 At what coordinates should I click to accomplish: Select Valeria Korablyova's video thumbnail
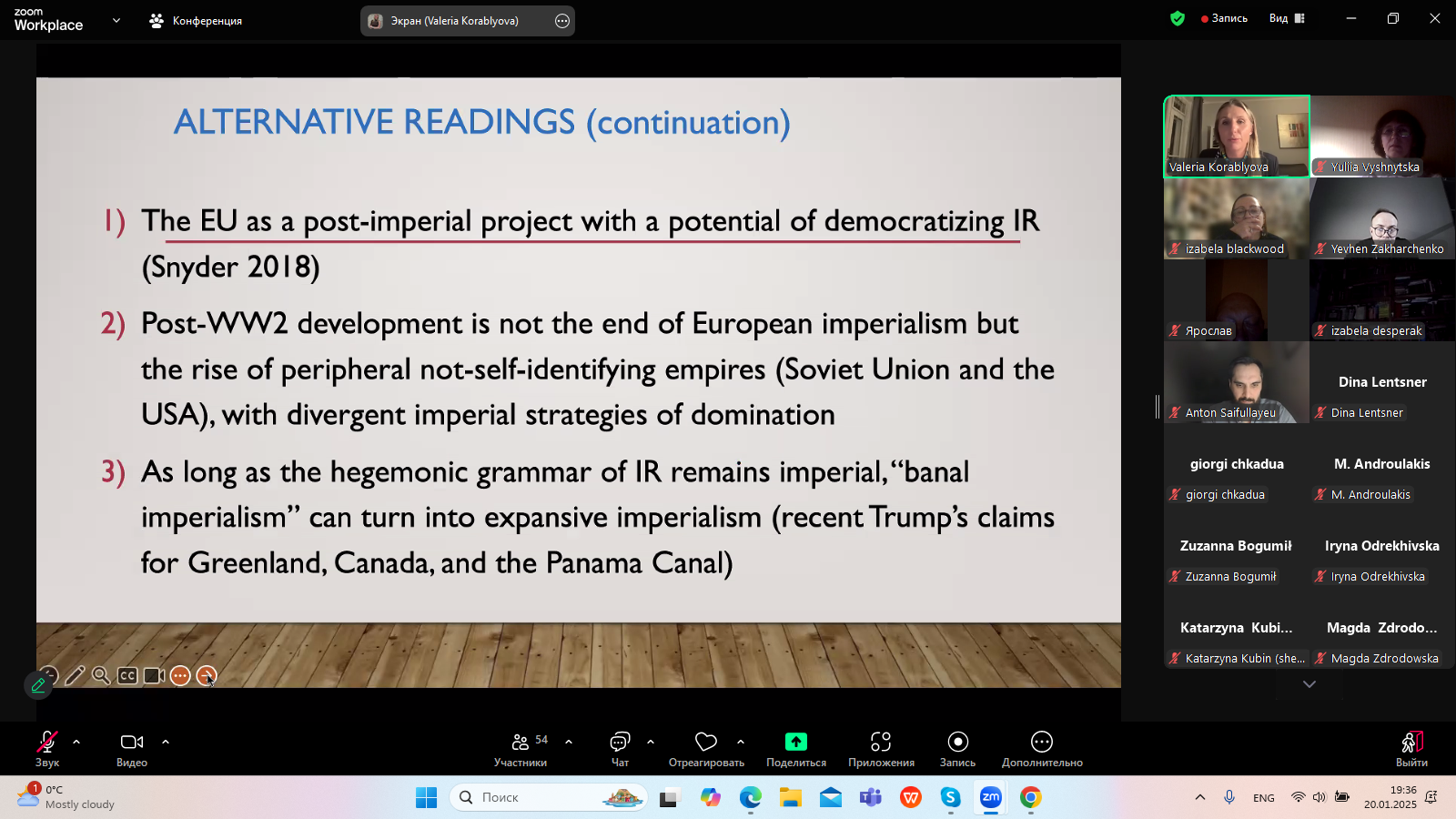pos(1237,136)
